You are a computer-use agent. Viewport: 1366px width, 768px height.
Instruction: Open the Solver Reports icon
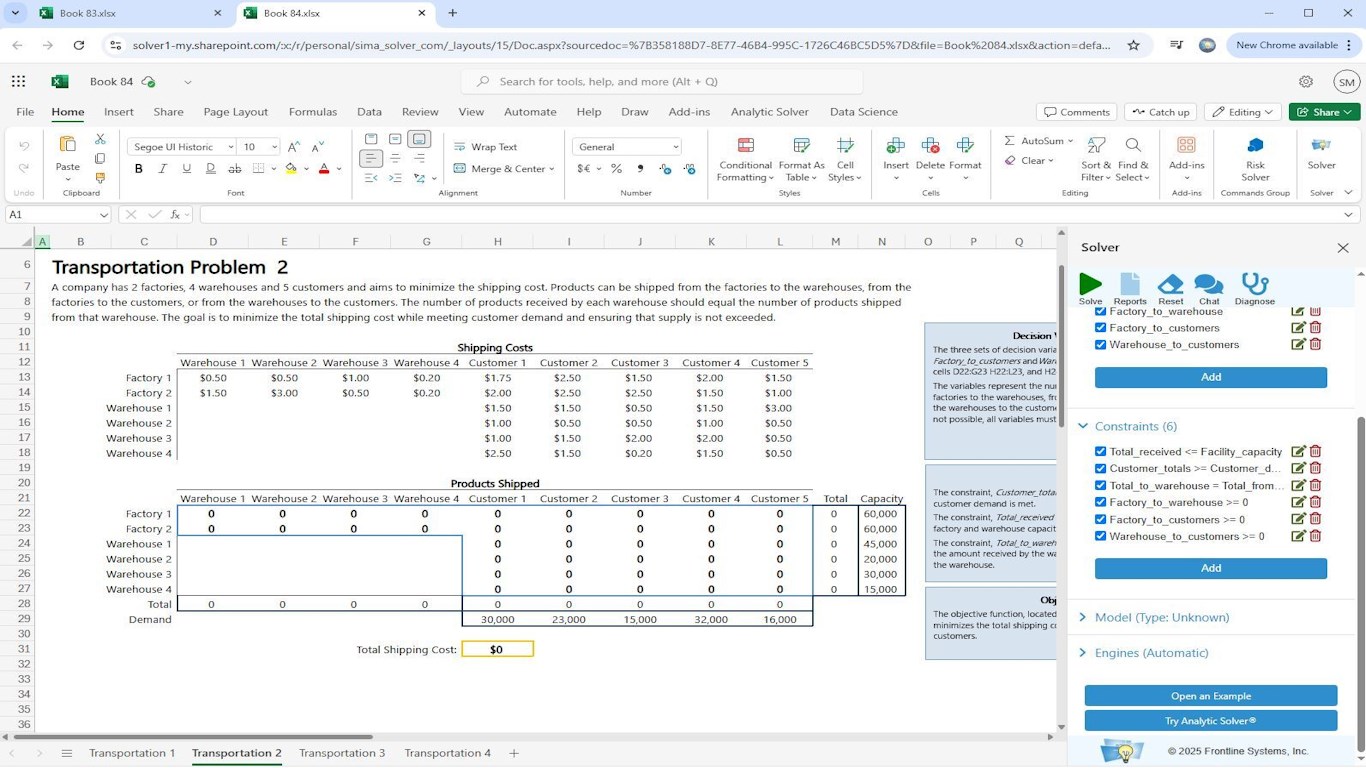coord(1130,285)
